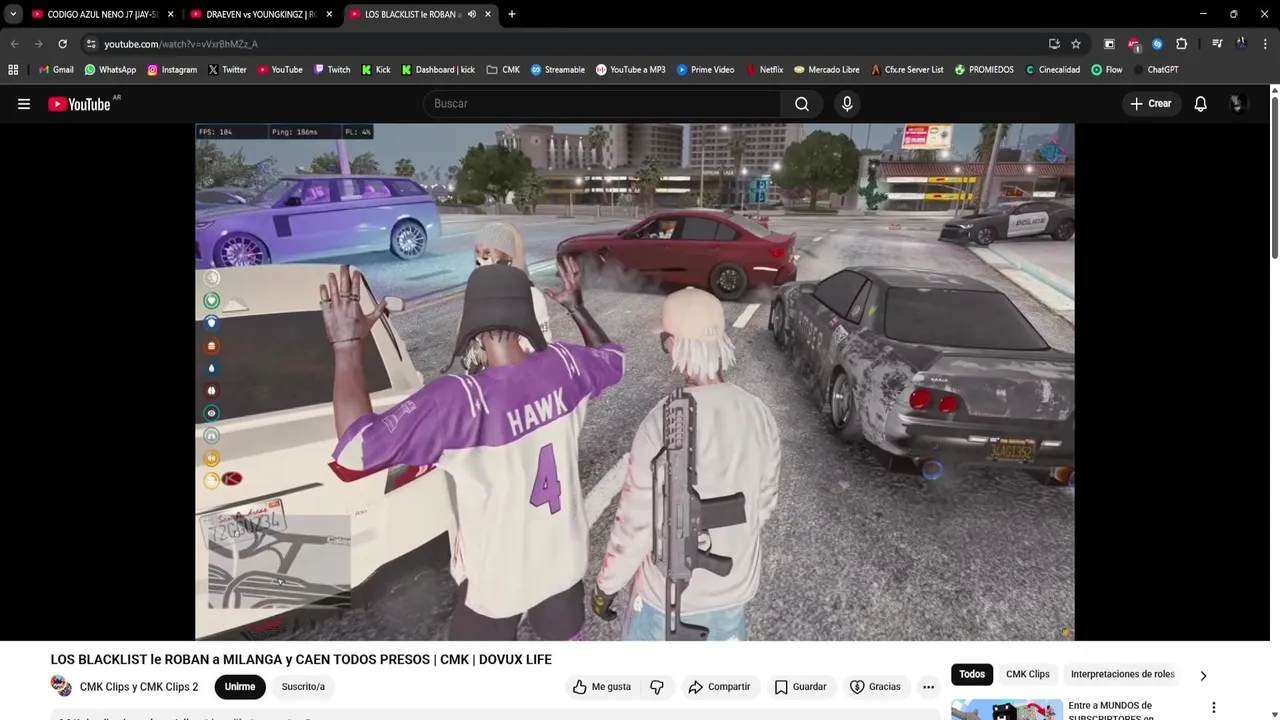Reload the current page
This screenshot has height=720, width=1280.
(x=62, y=44)
